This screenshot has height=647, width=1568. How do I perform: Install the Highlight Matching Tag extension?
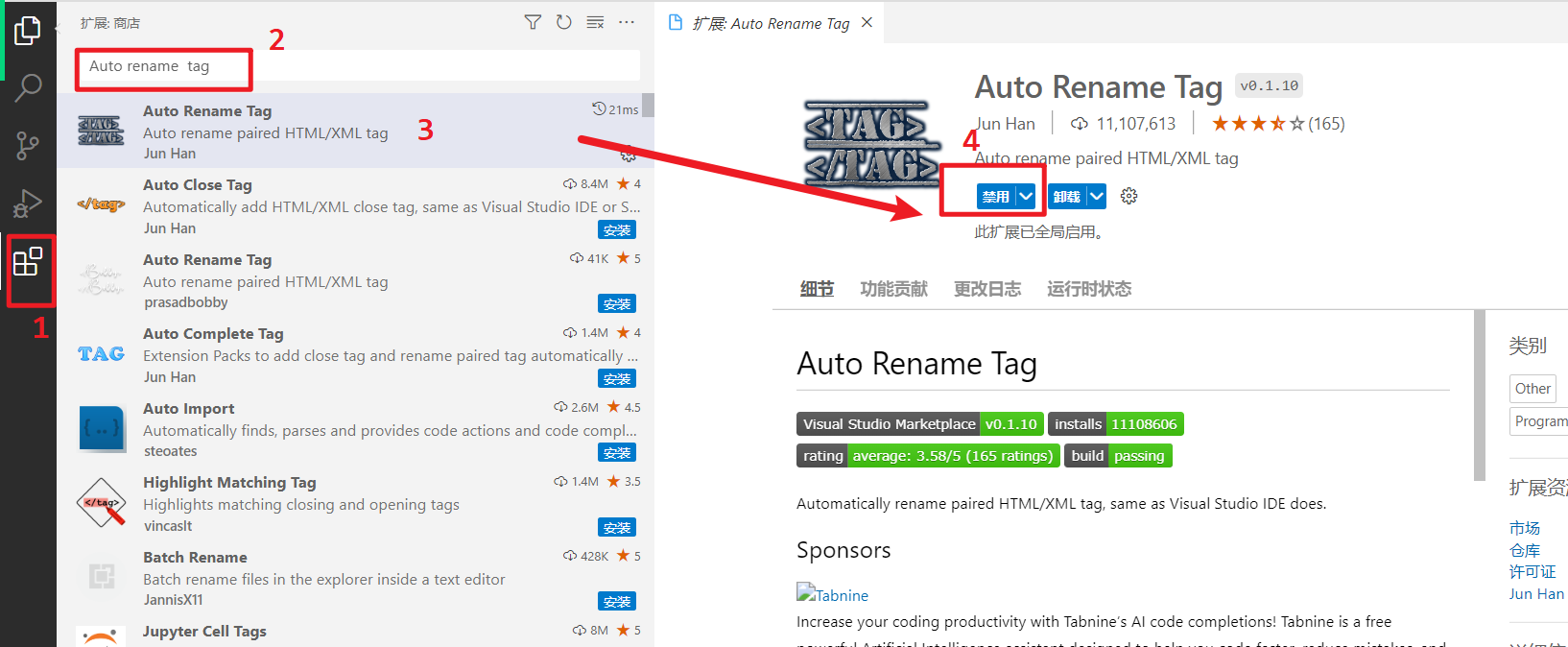click(x=617, y=528)
